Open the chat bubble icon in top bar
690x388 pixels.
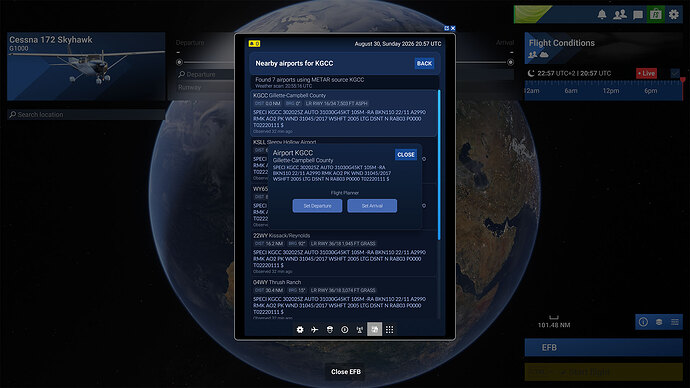click(x=638, y=15)
